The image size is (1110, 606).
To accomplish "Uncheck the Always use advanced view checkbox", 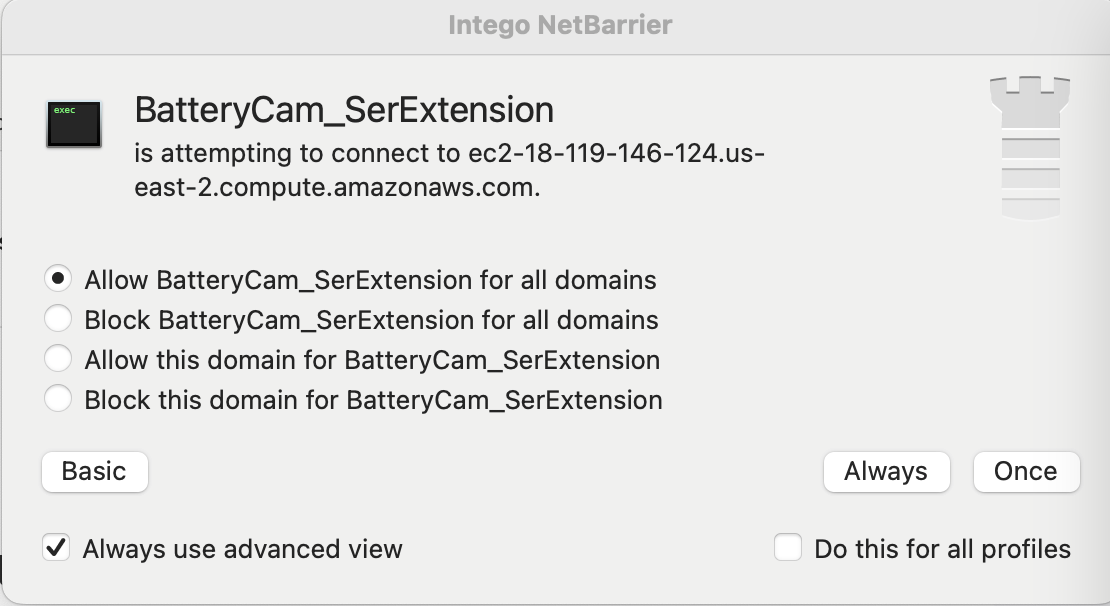I will [x=57, y=548].
